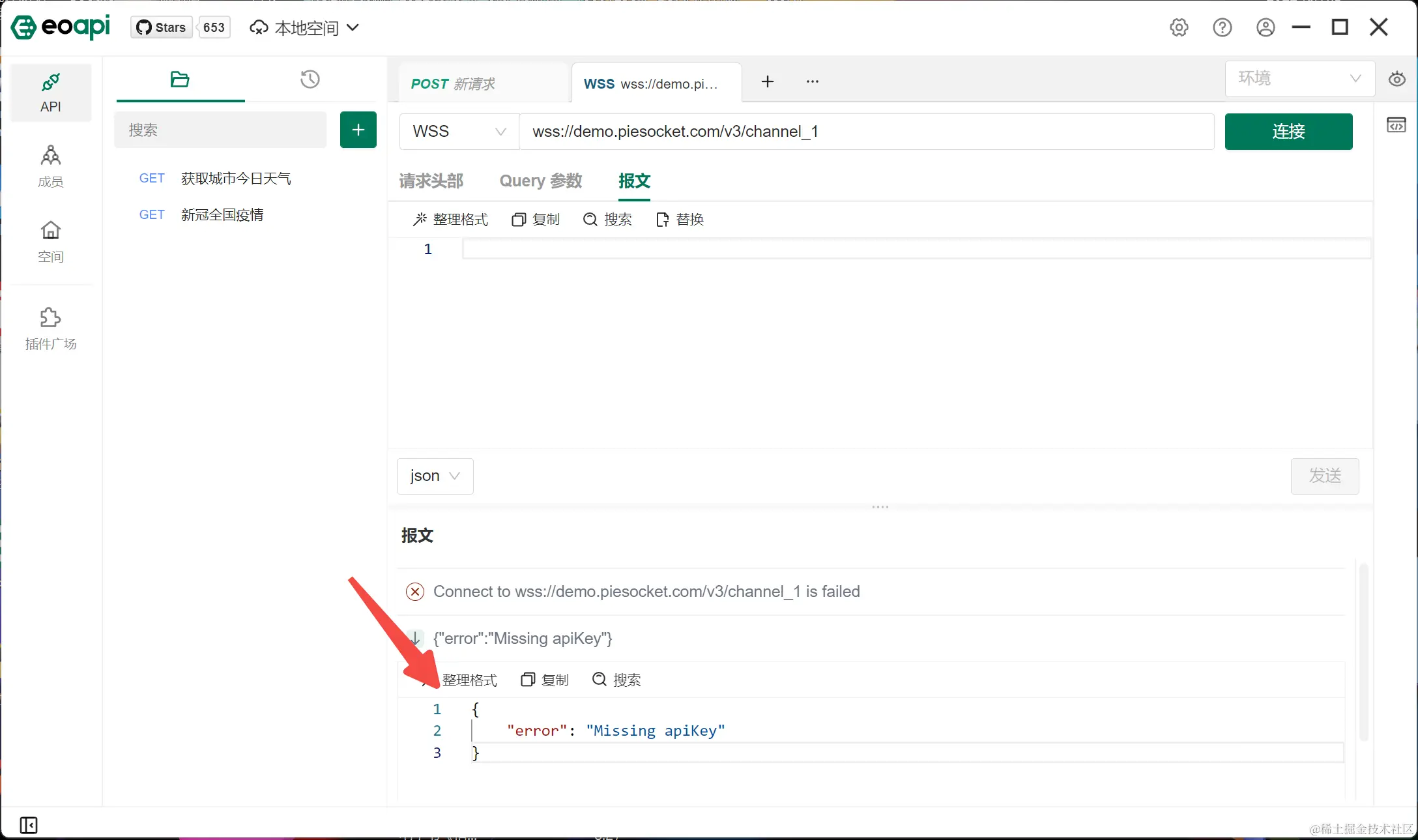Viewport: 1418px width, 840px height.
Task: Open the 空间 workspace home icon
Action: click(51, 241)
